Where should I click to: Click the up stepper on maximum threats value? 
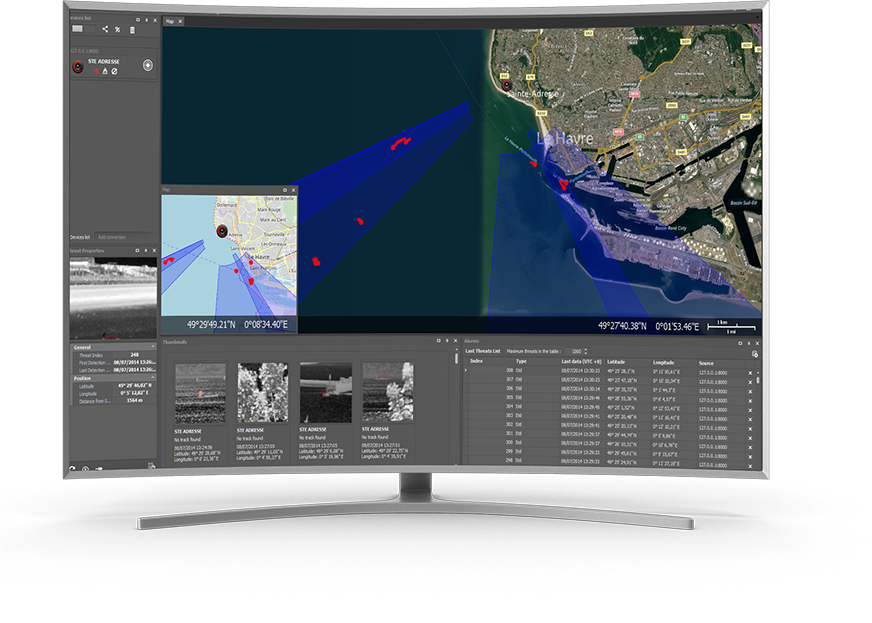(x=586, y=348)
